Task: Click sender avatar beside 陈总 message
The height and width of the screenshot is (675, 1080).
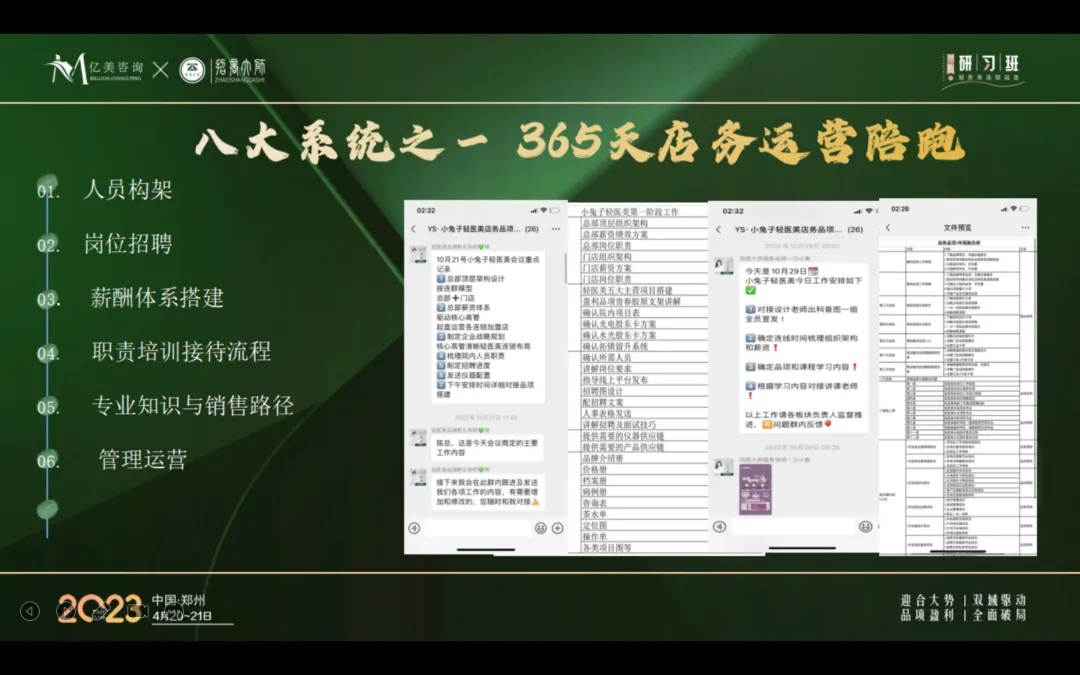Action: click(x=418, y=437)
